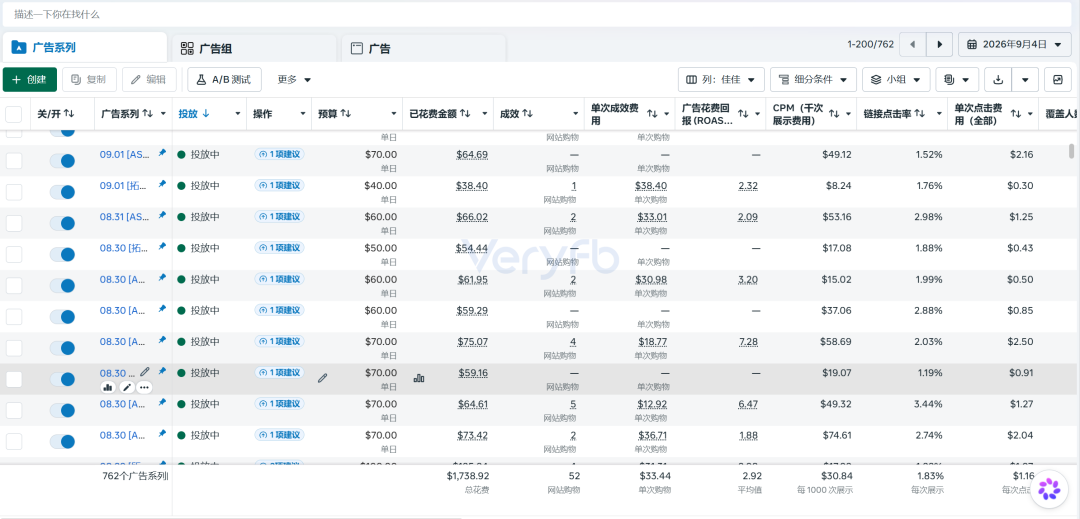1080x519 pixels.
Task: Click sort arrows on the ROAS column
Action: (742, 114)
